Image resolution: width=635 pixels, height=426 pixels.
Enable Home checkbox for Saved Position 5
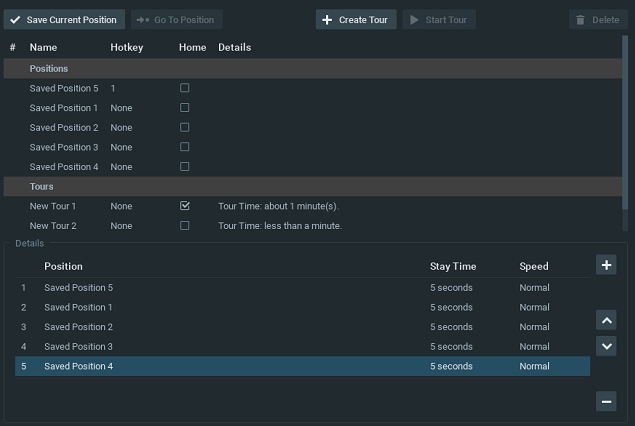[x=184, y=88]
